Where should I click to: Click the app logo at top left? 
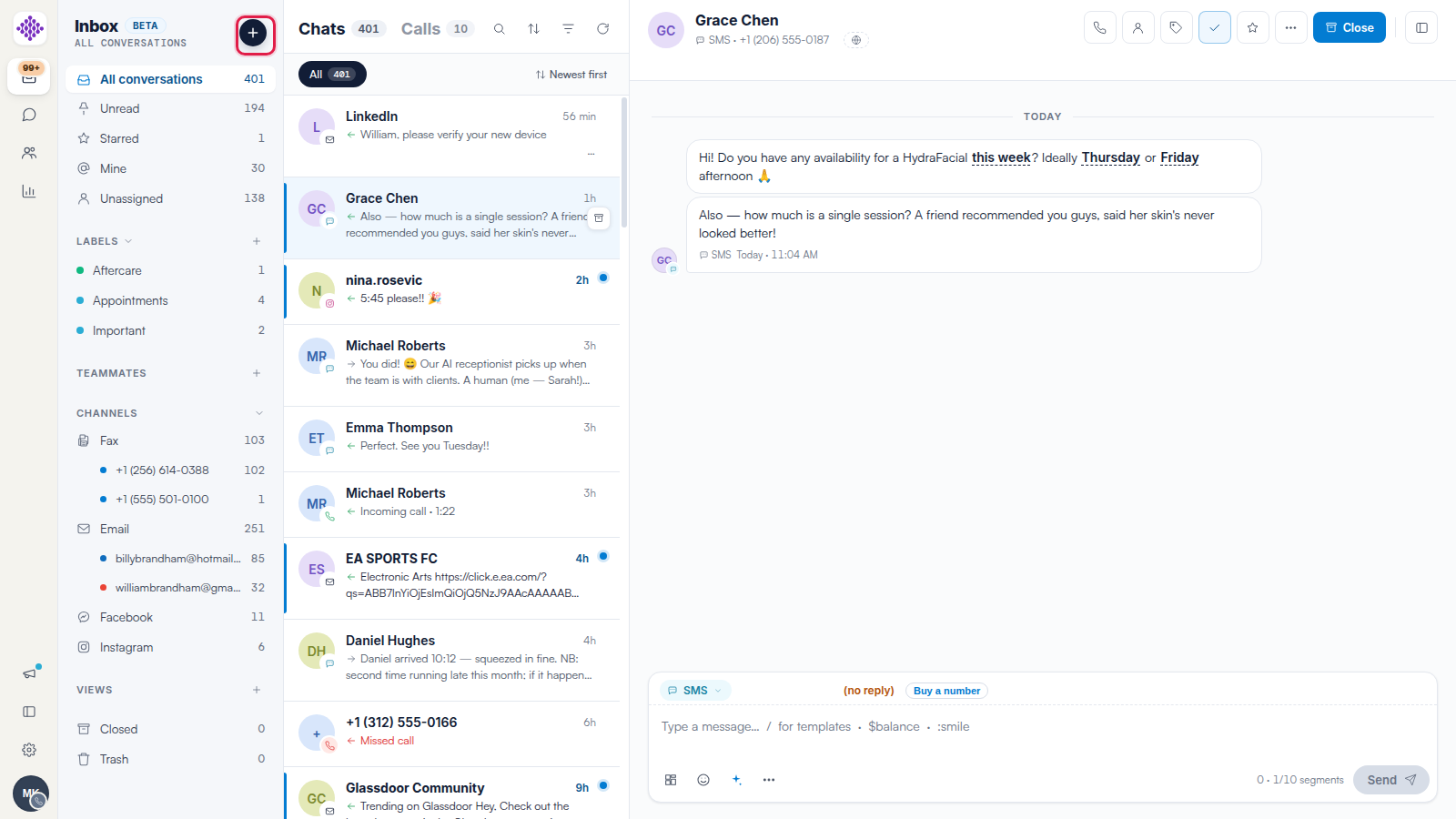click(30, 28)
